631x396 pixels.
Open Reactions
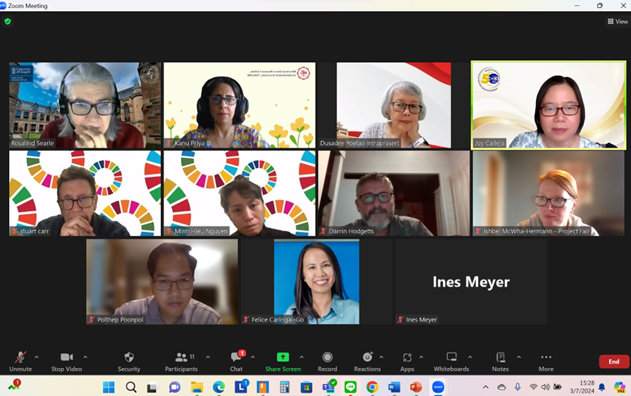(x=367, y=361)
